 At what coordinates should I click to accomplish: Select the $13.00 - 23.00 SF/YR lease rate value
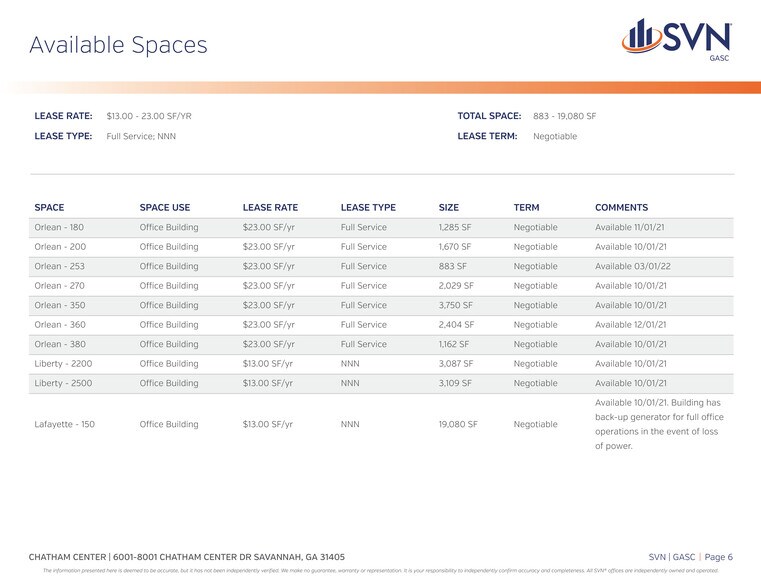pyautogui.click(x=149, y=116)
